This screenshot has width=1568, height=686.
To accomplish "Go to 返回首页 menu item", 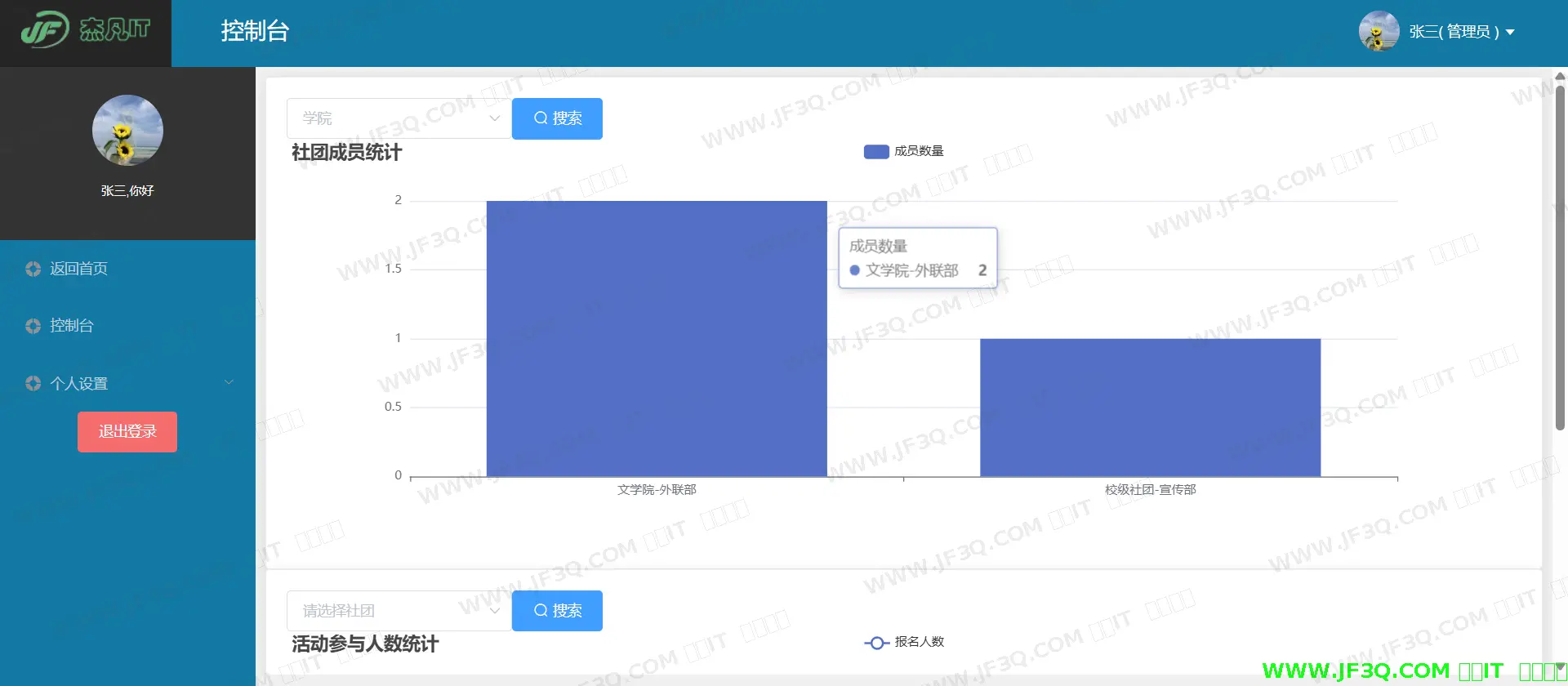I will point(78,269).
